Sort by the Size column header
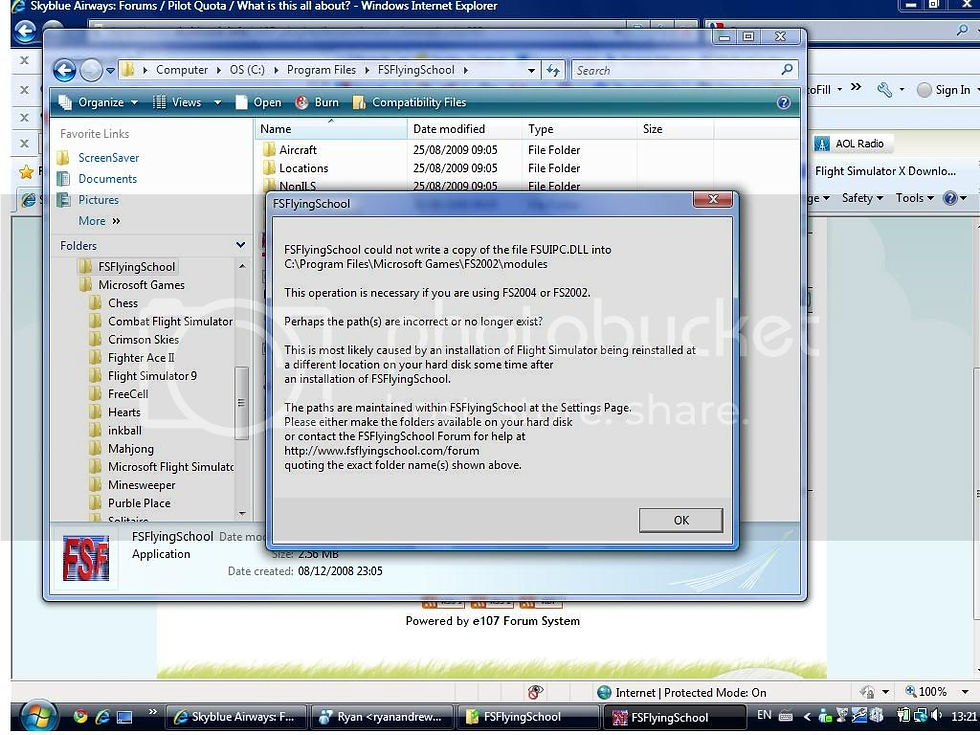 [x=675, y=129]
